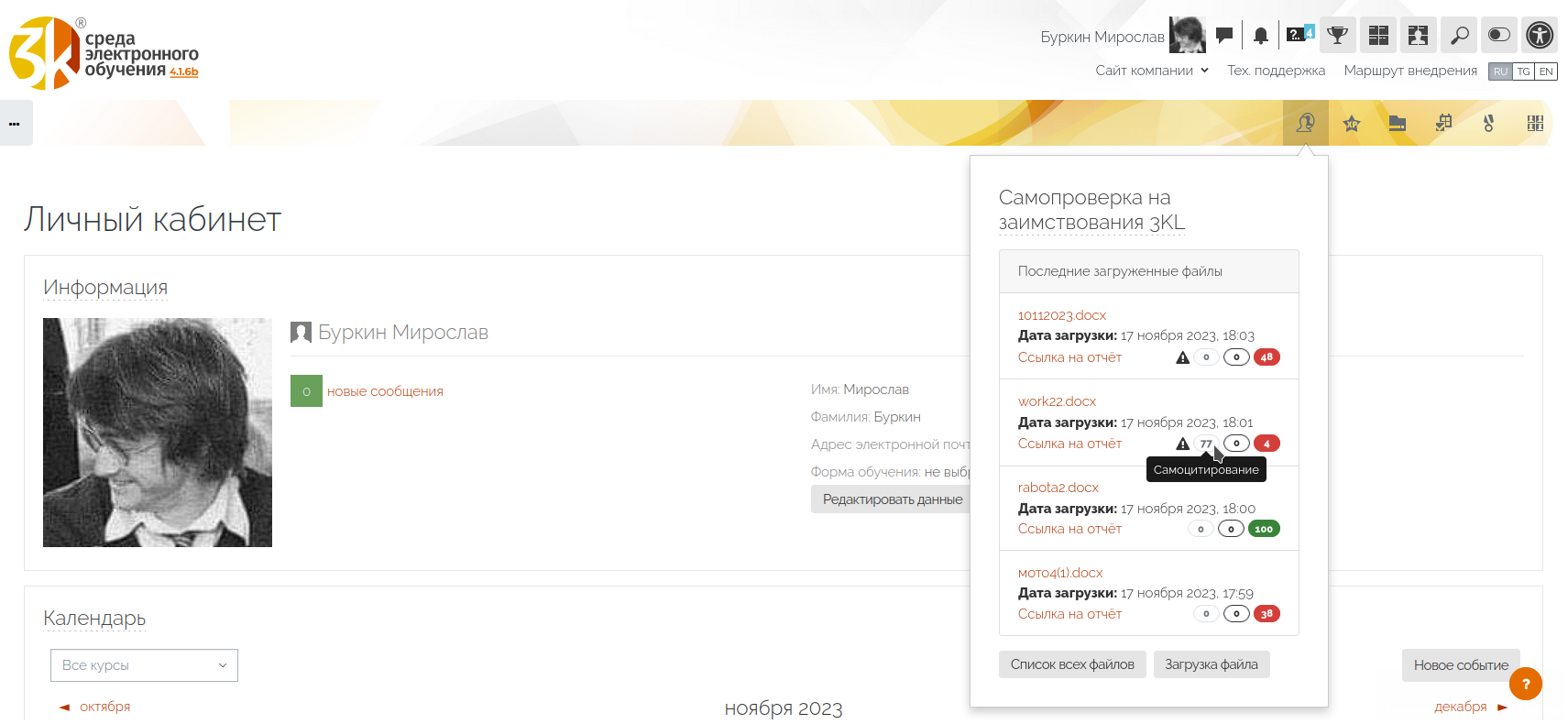The height and width of the screenshot is (724, 1568).
Task: Open the folder icon in yellow banner
Action: point(1398,124)
